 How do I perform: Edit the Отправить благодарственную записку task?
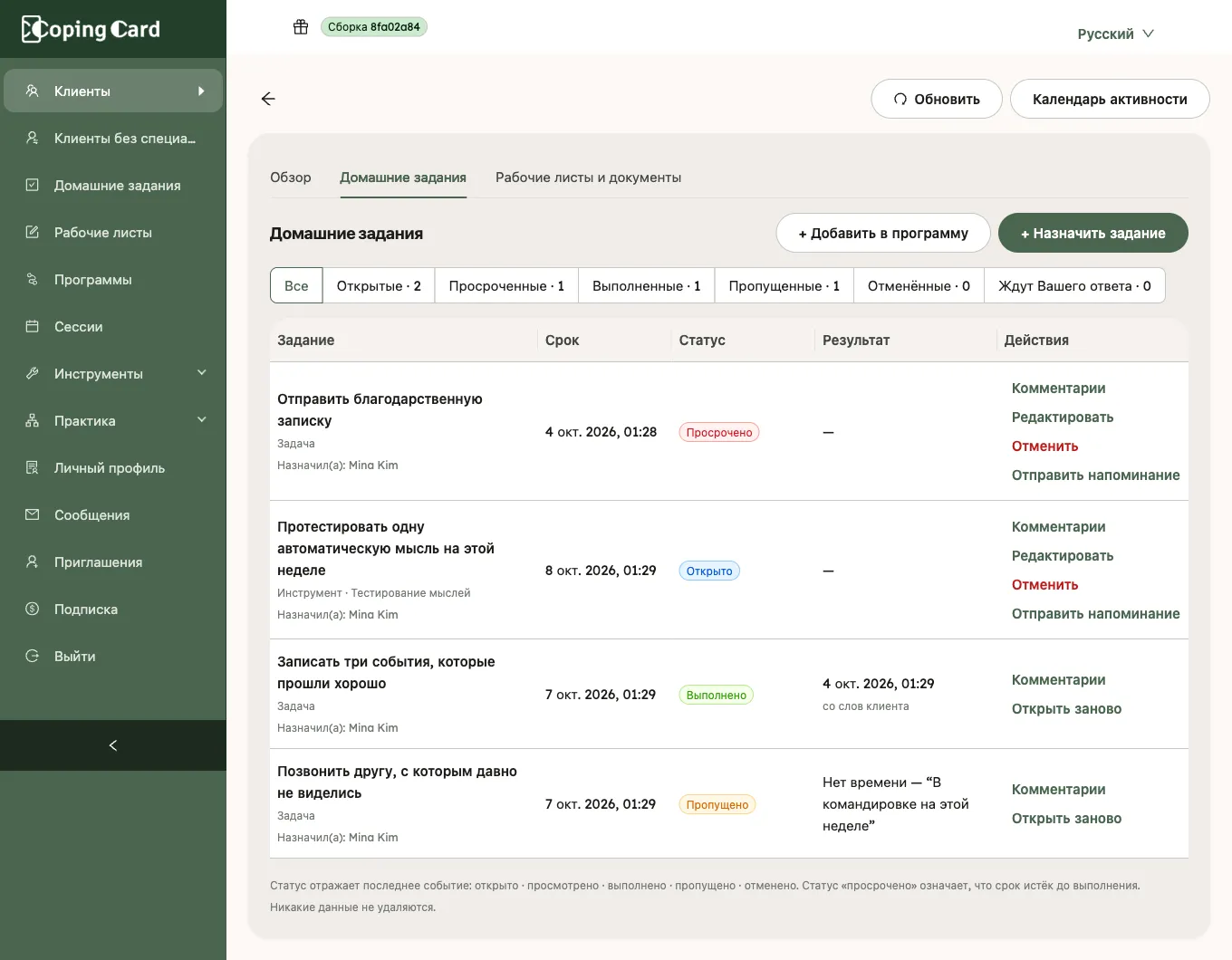pos(1063,417)
